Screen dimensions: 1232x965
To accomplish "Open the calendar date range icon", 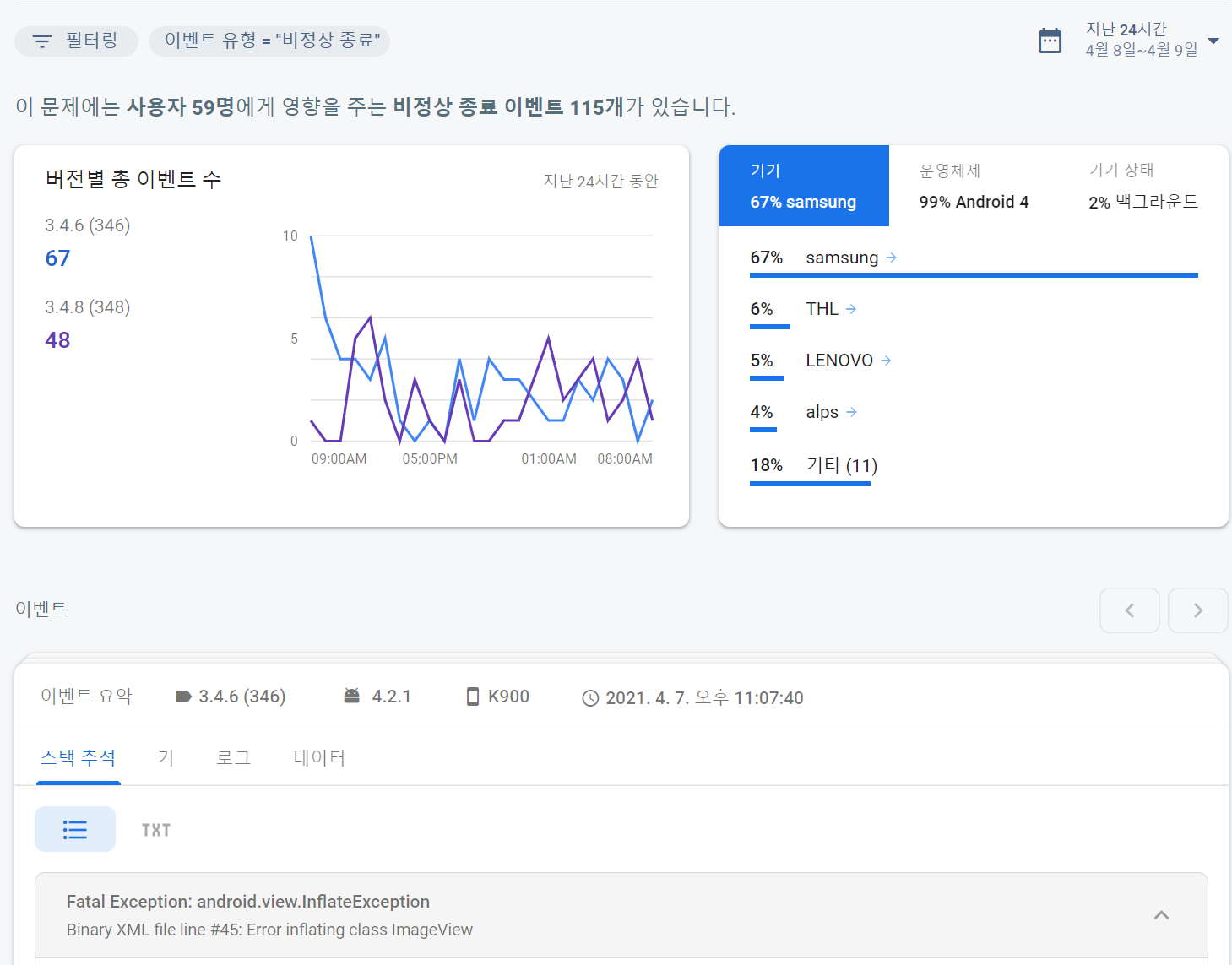I will point(1050,41).
